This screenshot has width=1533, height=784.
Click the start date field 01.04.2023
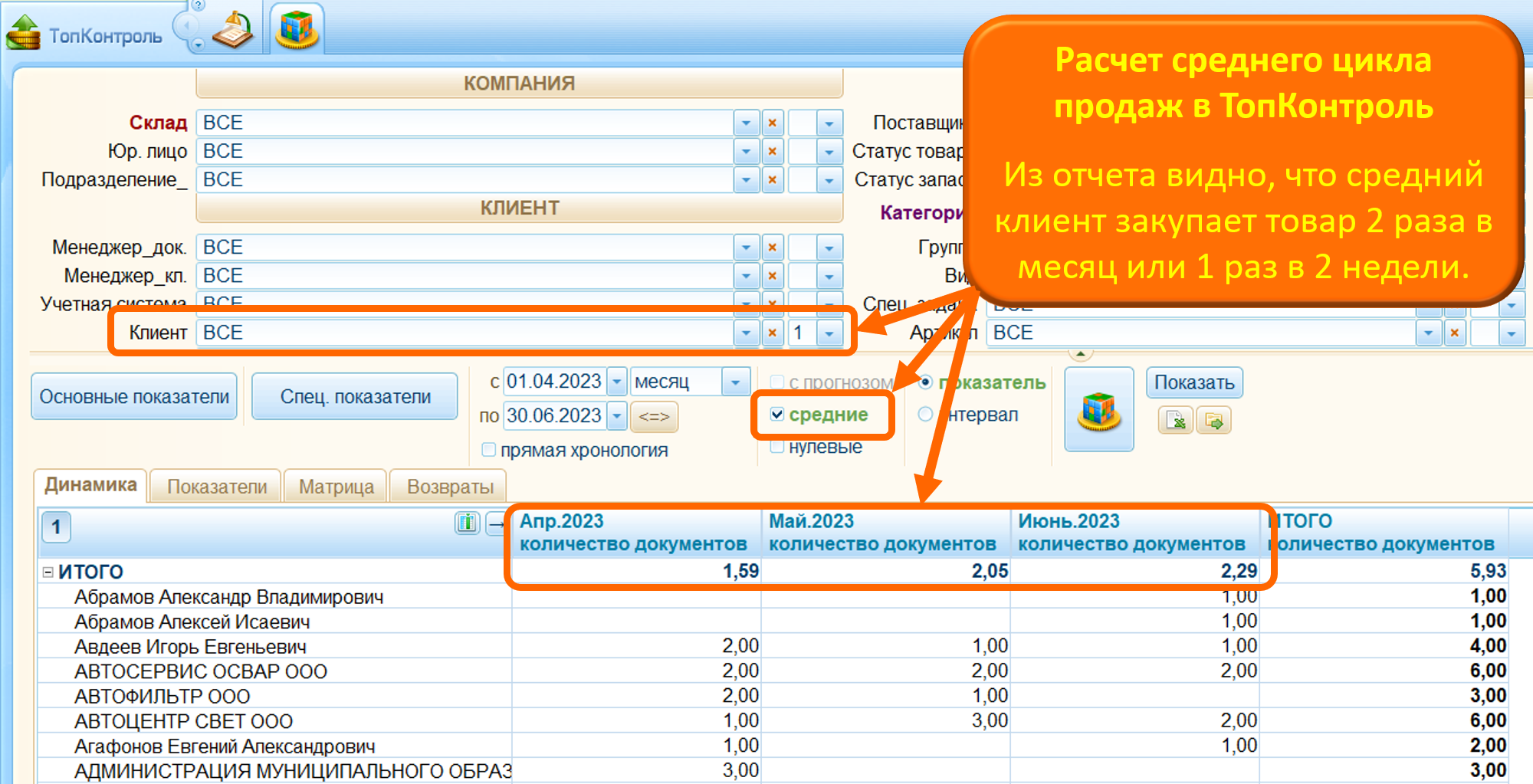(554, 381)
